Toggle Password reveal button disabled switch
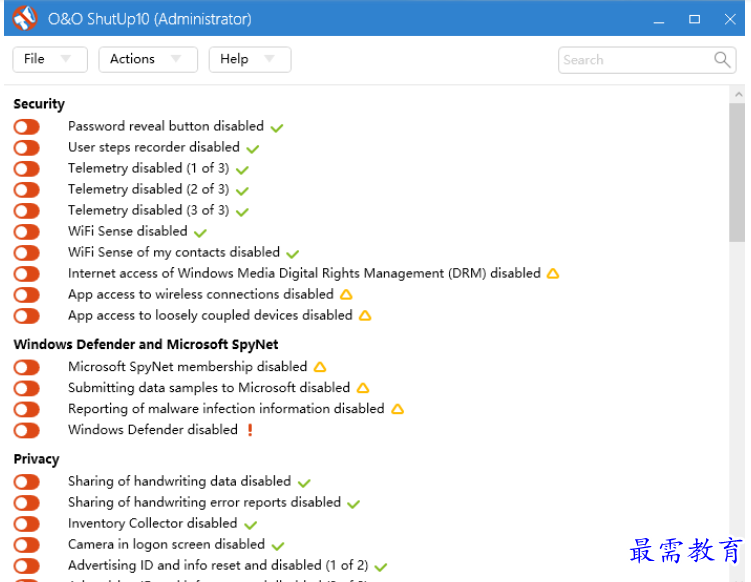The width and height of the screenshot is (751, 582). click(26, 127)
